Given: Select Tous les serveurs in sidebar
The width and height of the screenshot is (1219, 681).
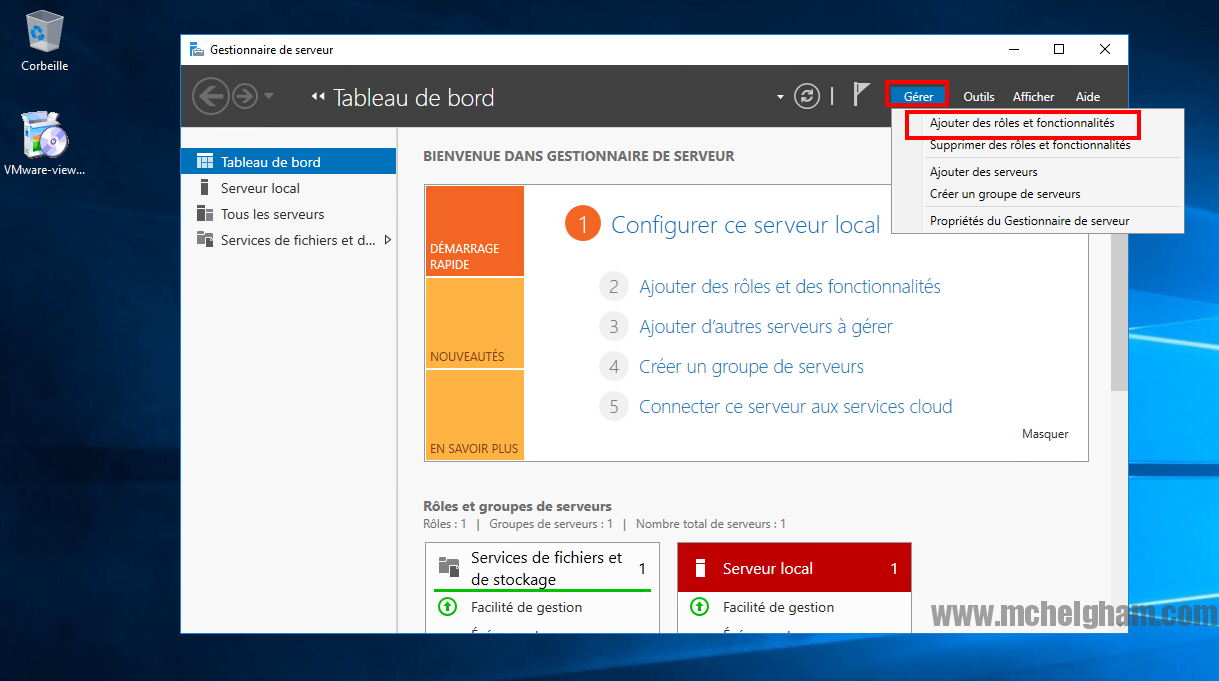Looking at the screenshot, I should (x=288, y=214).
